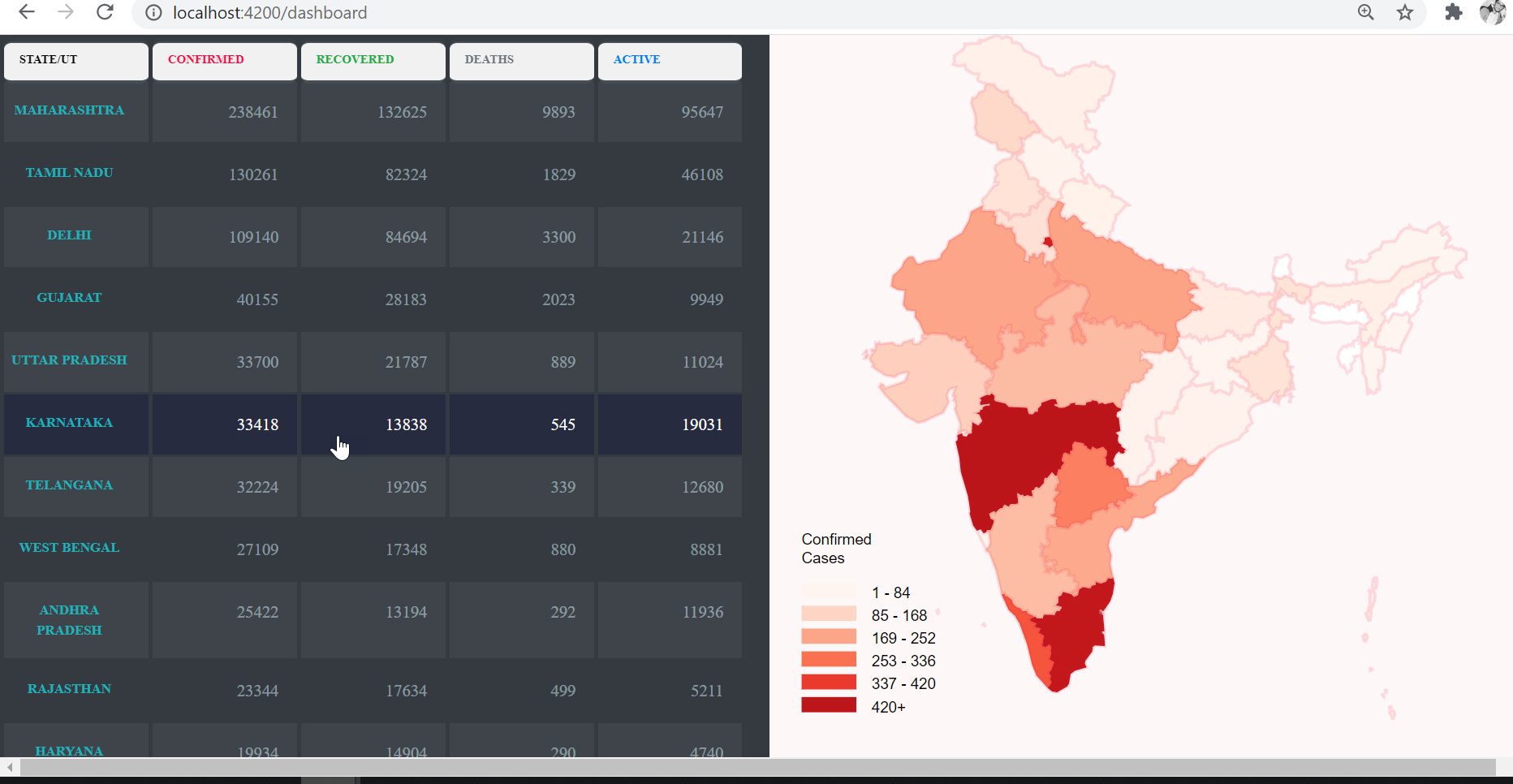Select the TAMIL NADU state entry
Image resolution: width=1513 pixels, height=784 pixels.
(69, 172)
